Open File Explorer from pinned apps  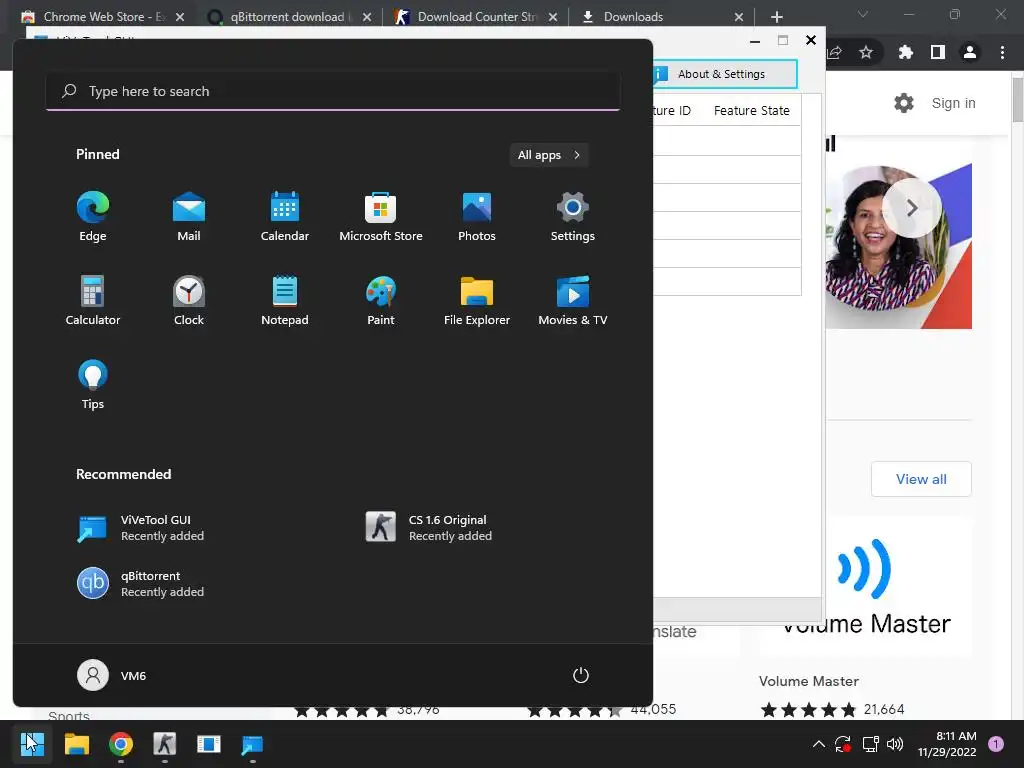[x=477, y=300]
